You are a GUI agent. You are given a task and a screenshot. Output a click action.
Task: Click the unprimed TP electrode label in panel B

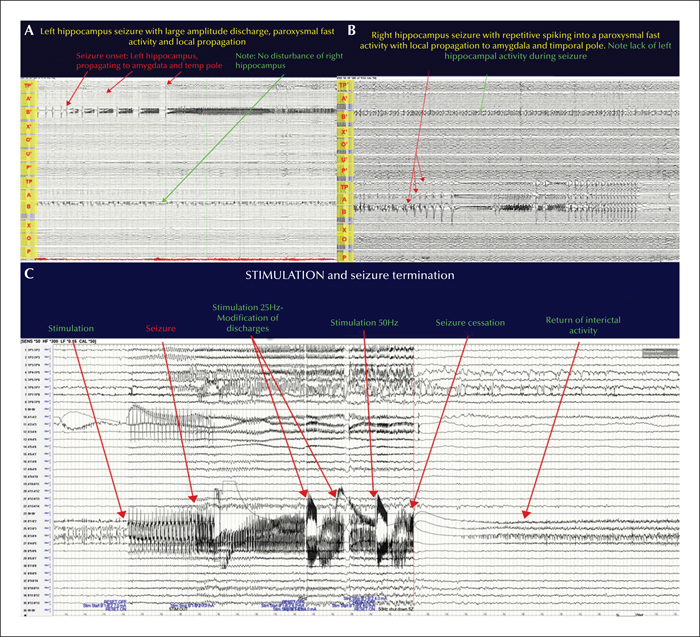[x=344, y=187]
